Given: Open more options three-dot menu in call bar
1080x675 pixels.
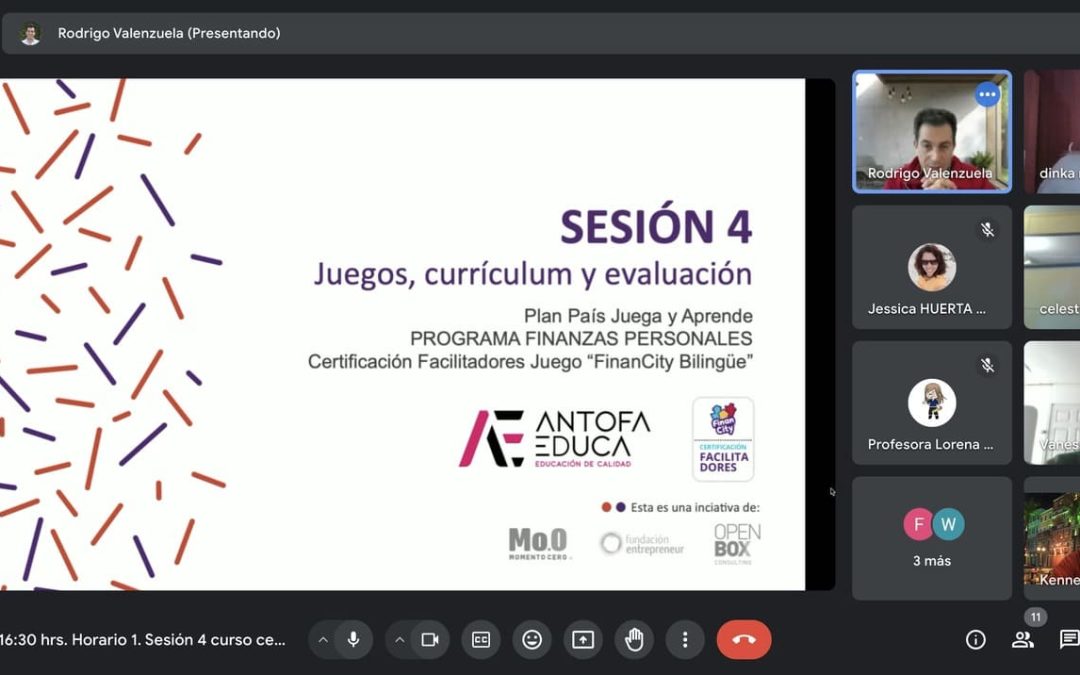Looking at the screenshot, I should tap(685, 640).
